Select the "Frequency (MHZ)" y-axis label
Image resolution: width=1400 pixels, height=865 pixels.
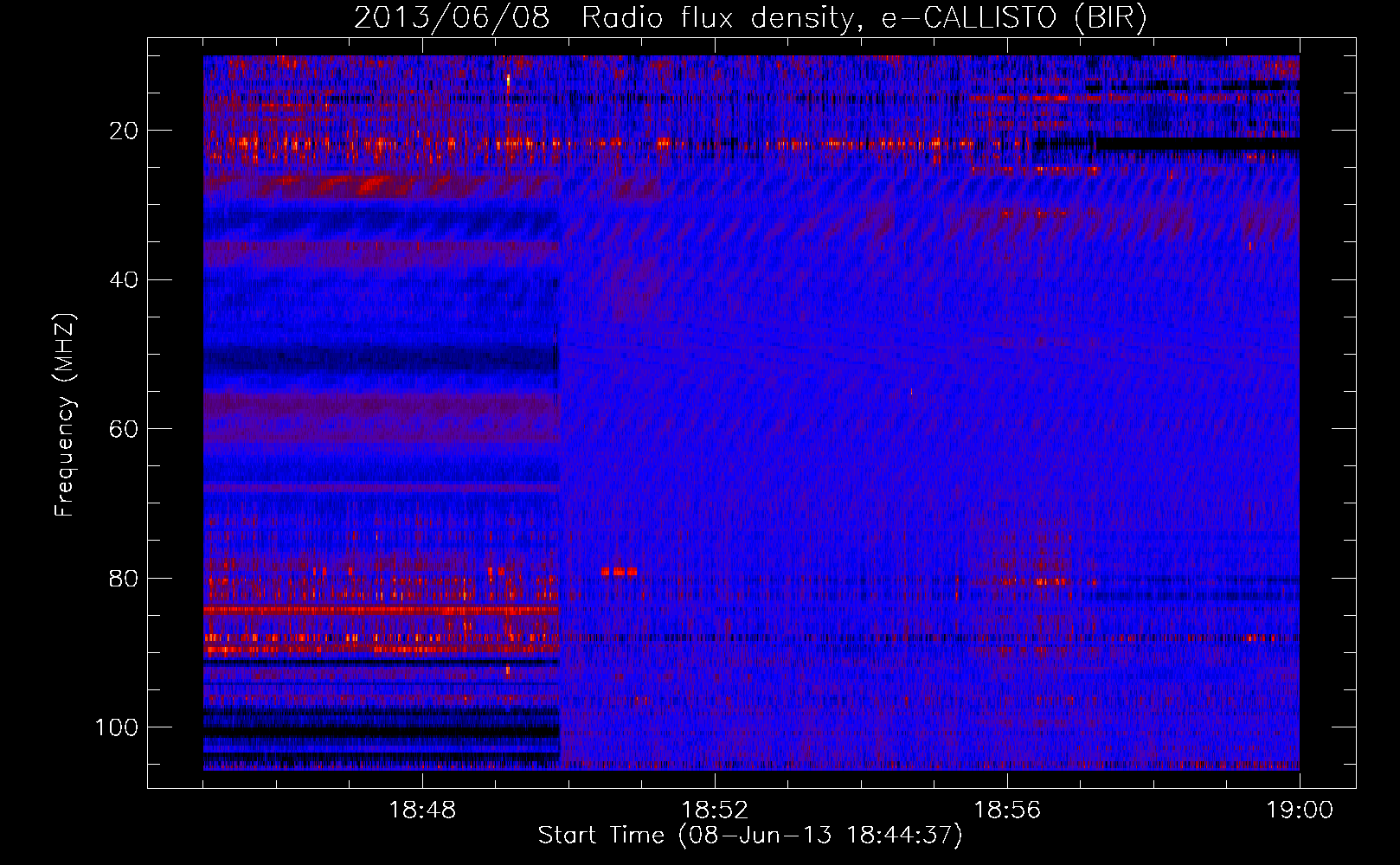66,415
